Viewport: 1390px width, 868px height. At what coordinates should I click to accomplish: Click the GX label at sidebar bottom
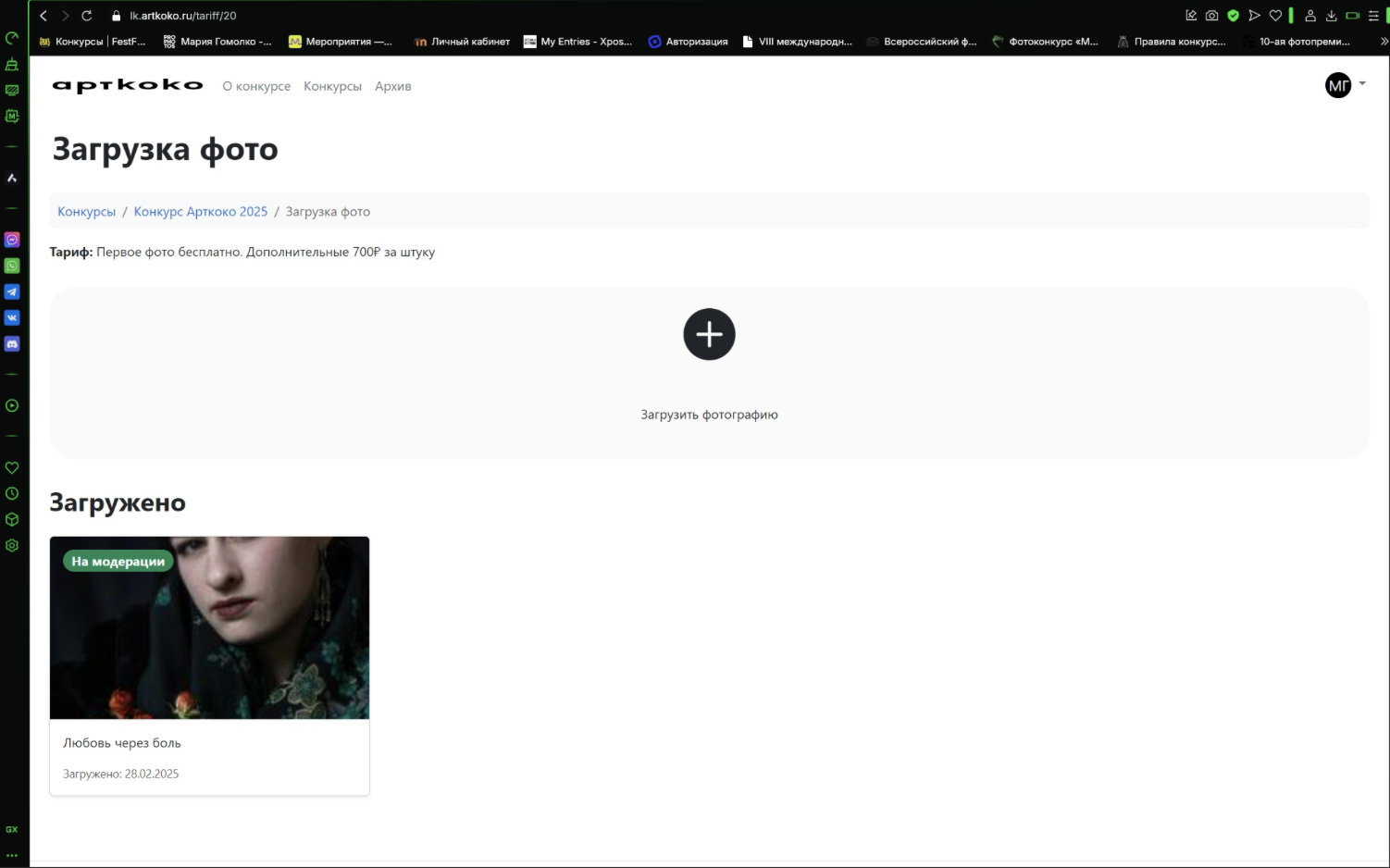tap(12, 829)
